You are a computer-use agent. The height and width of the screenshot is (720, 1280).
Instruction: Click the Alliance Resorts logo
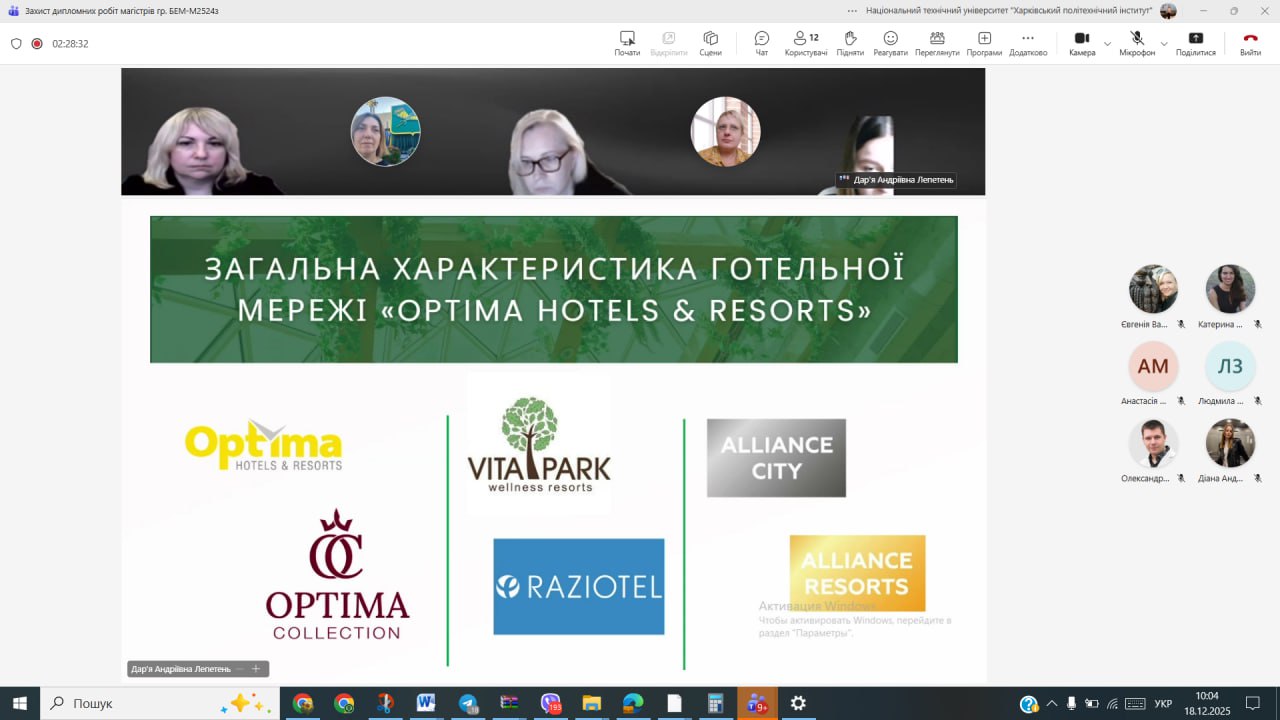pyautogui.click(x=857, y=573)
